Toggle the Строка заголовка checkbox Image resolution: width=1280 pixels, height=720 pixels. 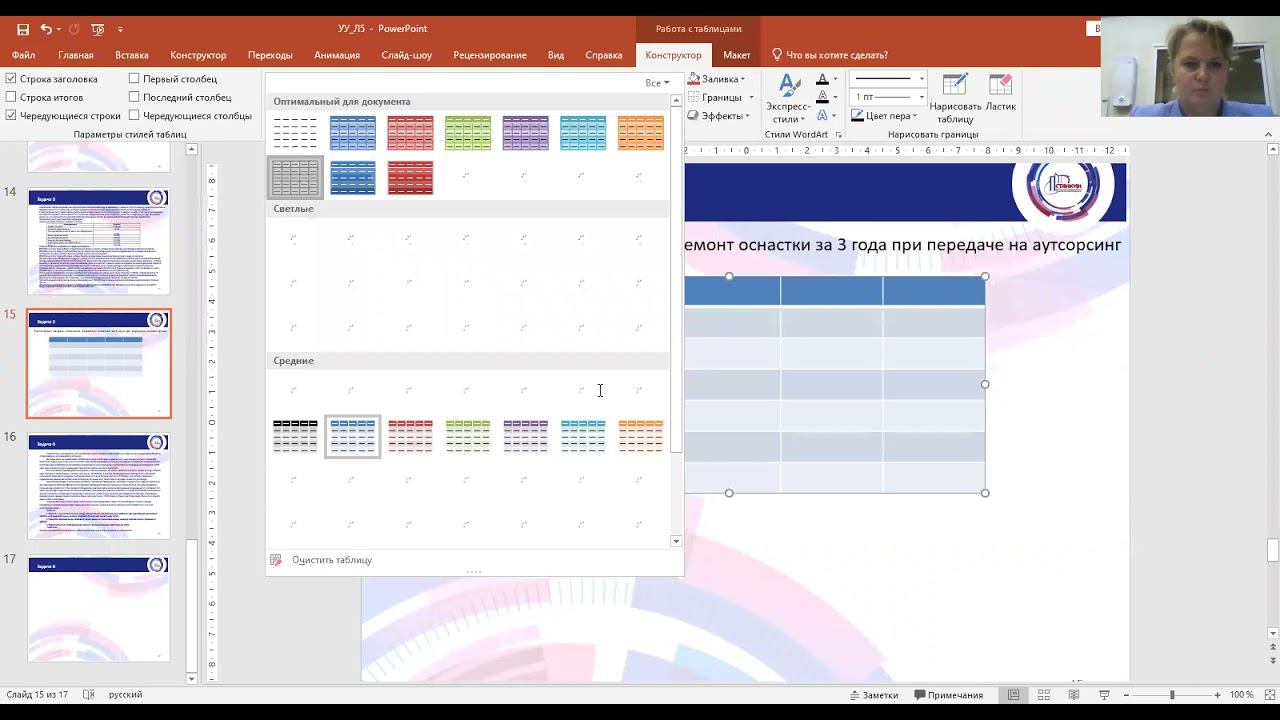(11, 79)
